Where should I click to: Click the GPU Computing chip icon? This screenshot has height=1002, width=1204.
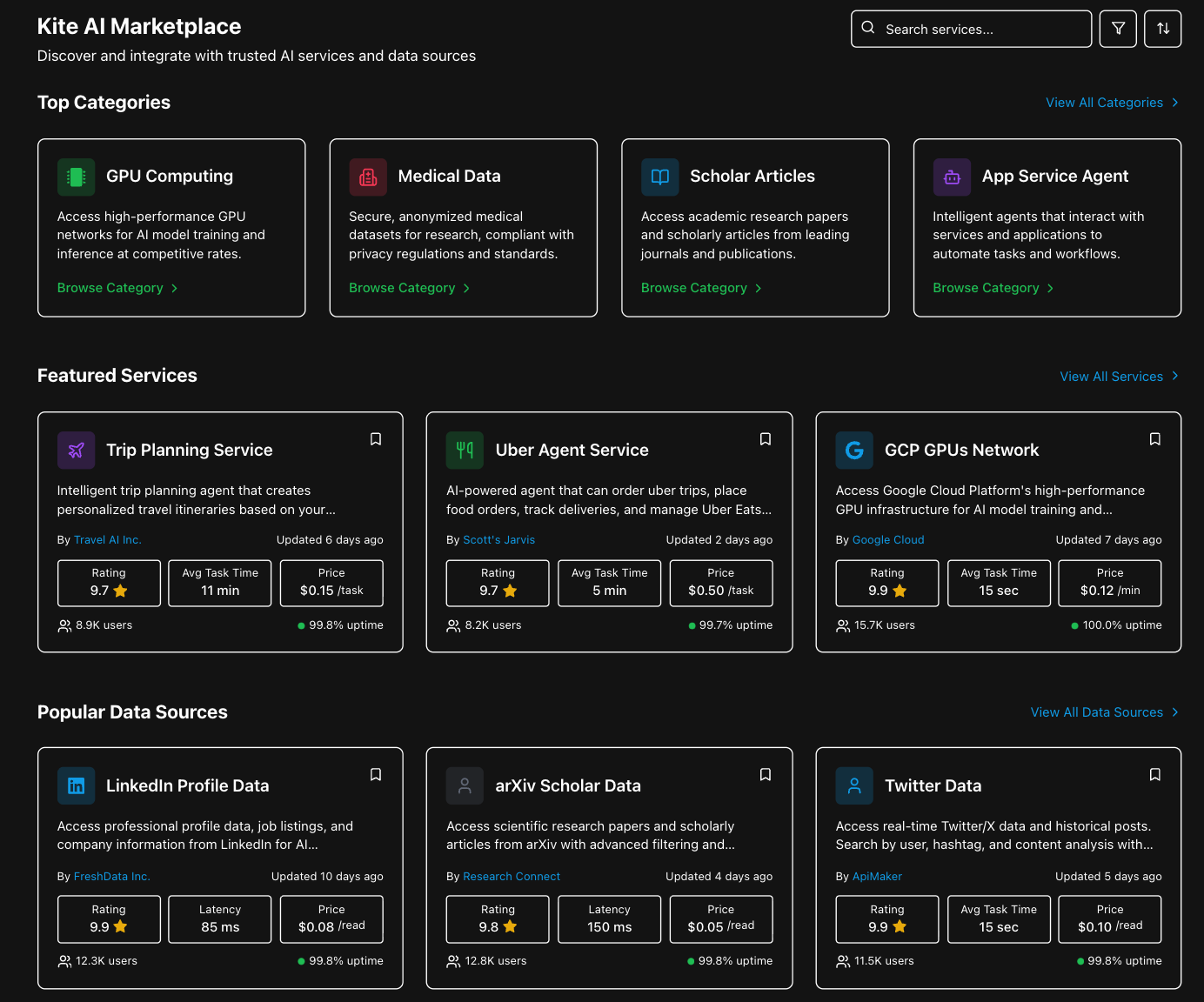coord(76,177)
